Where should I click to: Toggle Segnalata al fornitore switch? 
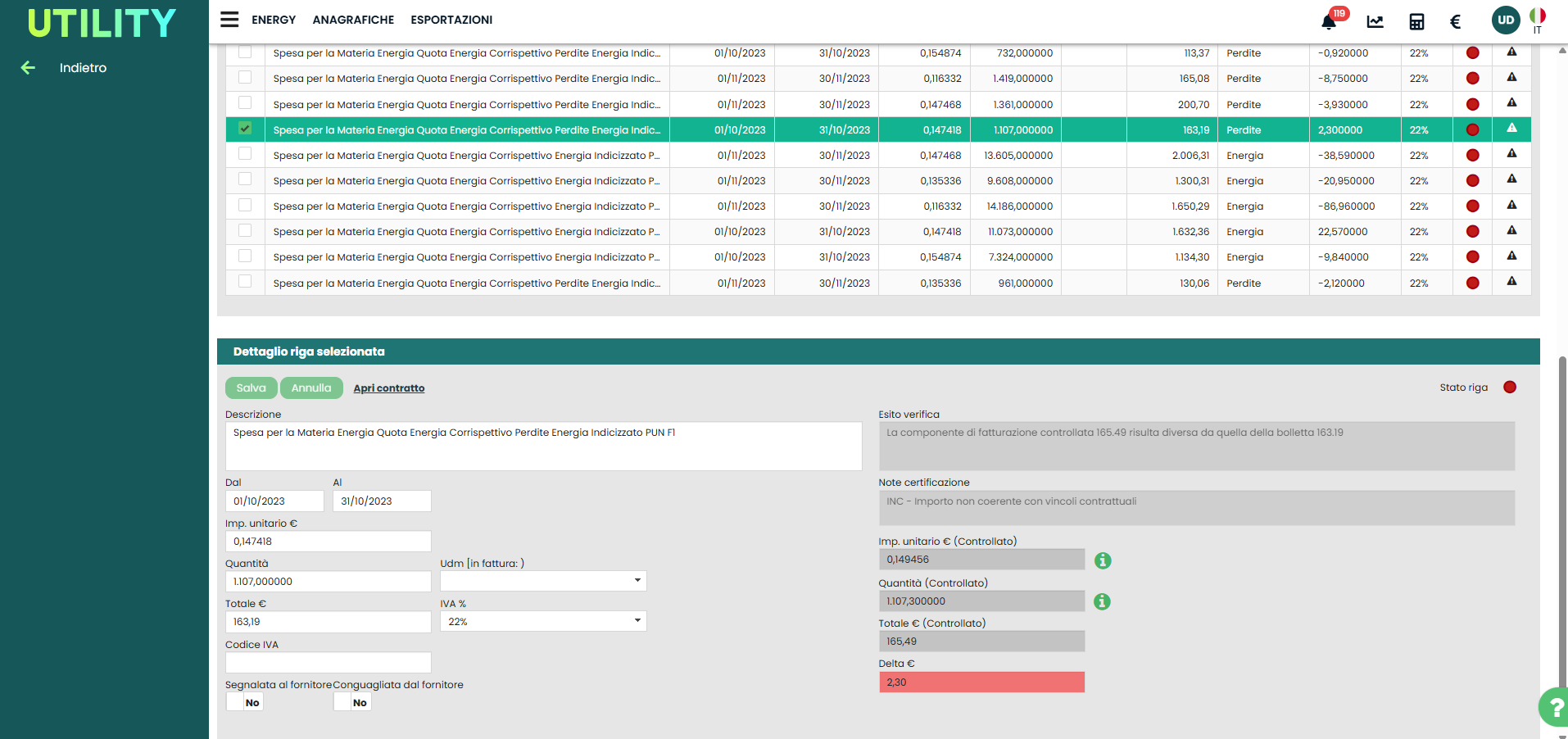click(244, 702)
